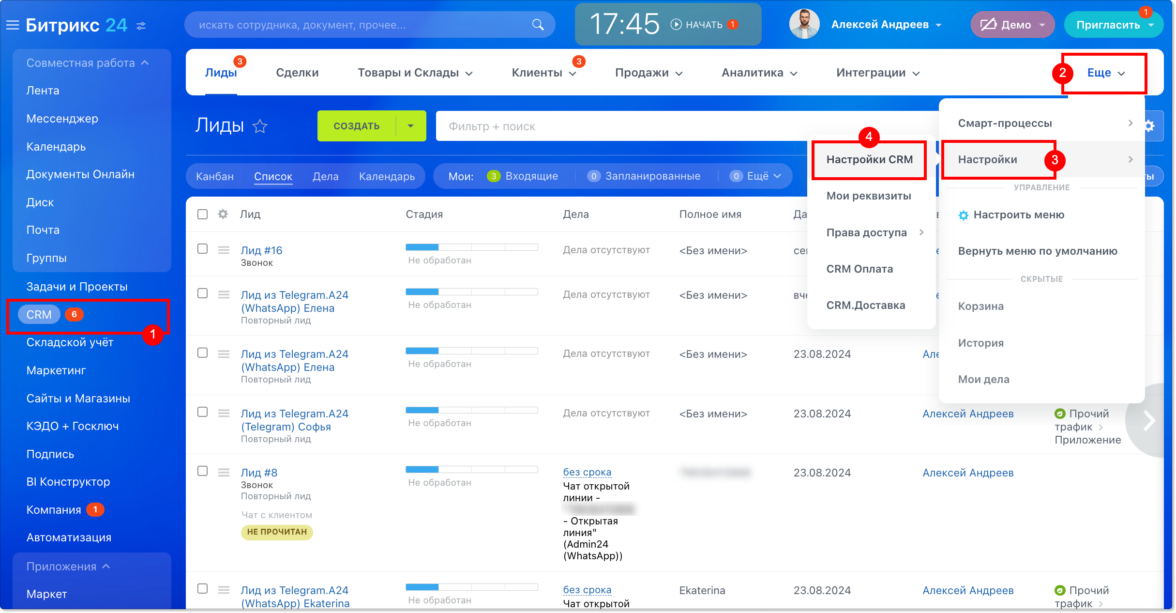Image resolution: width=1176 pixels, height=613 pixels.
Task: Open row actions menu for Лид #8
Action: tap(224, 472)
